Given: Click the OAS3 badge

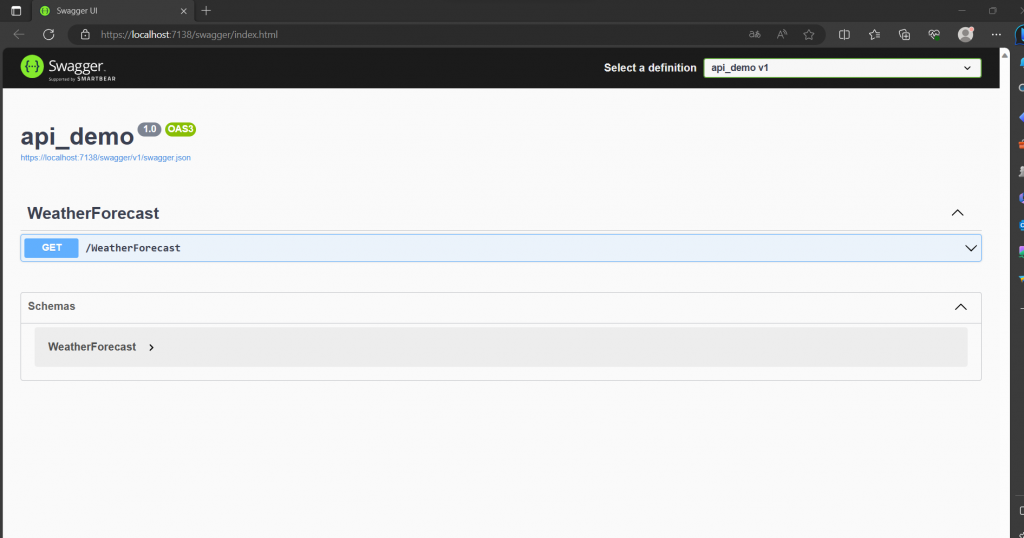Looking at the screenshot, I should 180,129.
